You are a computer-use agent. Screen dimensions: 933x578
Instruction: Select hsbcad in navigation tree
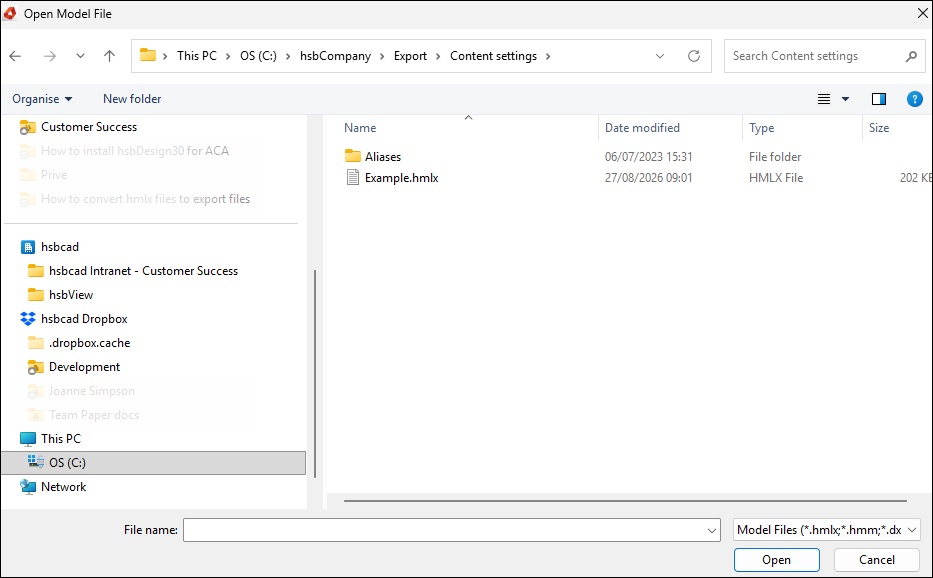coord(60,246)
